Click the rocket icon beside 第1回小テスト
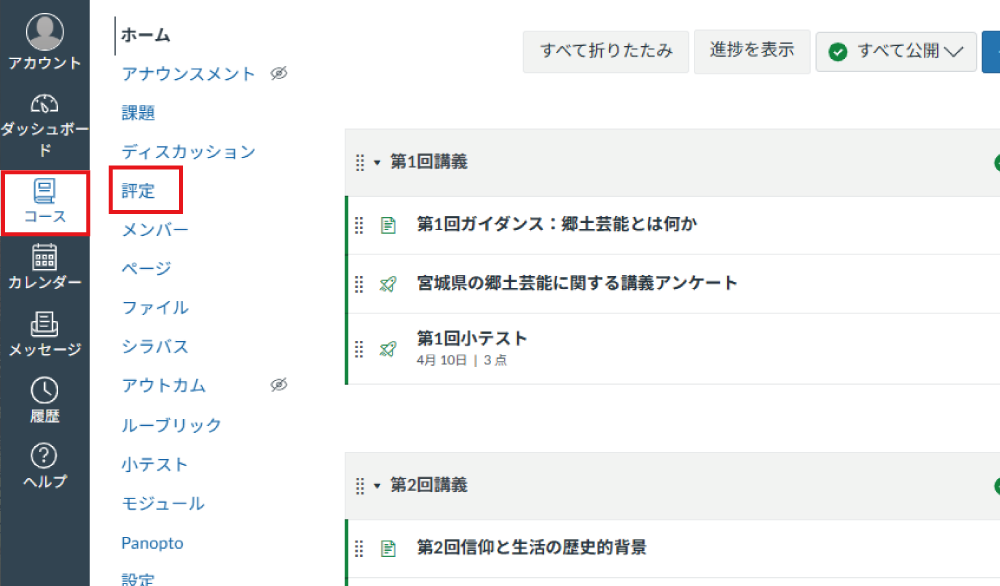This screenshot has height=586, width=1000. coord(387,349)
